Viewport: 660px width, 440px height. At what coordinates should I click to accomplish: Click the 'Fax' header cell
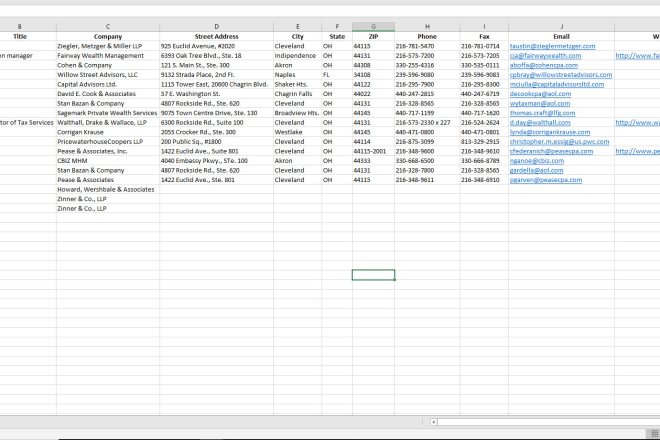pyautogui.click(x=484, y=37)
